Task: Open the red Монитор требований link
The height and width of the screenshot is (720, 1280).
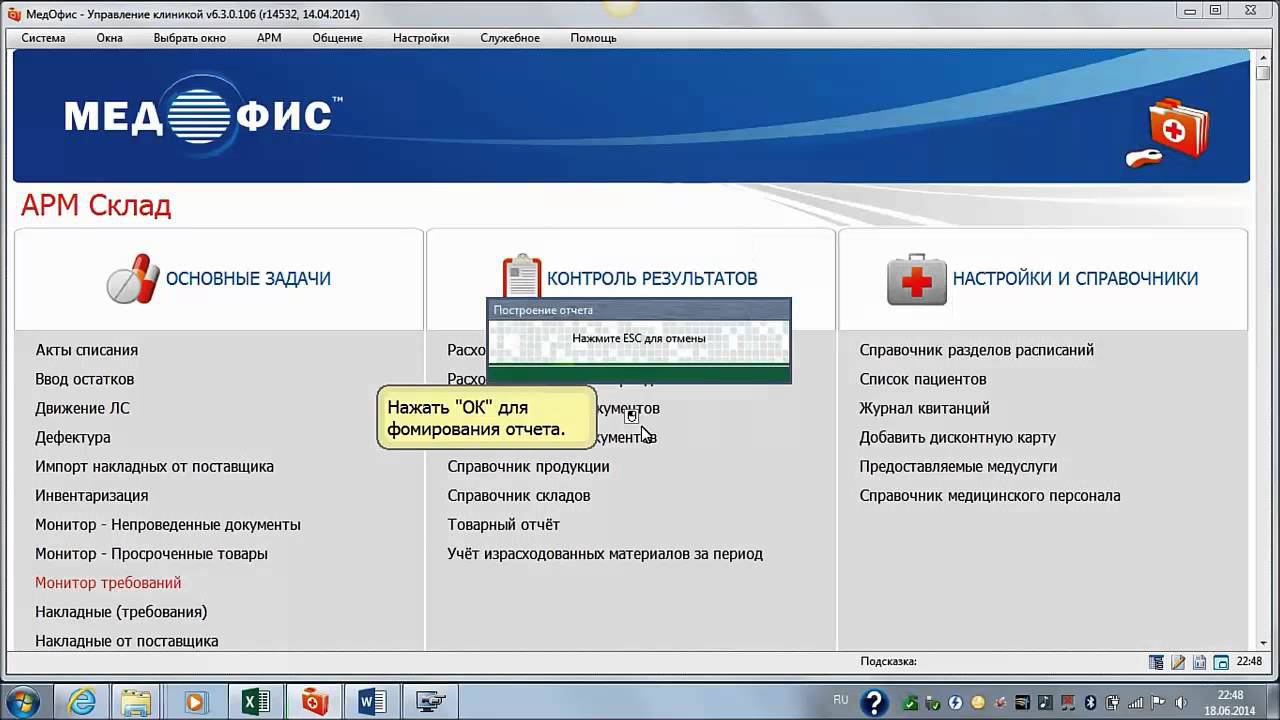Action: point(108,582)
